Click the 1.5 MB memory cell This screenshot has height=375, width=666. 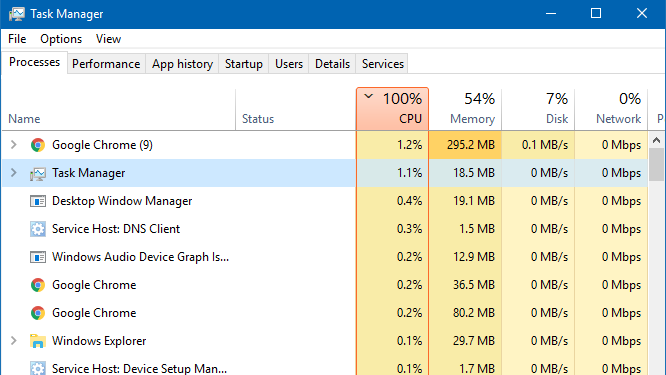465,229
